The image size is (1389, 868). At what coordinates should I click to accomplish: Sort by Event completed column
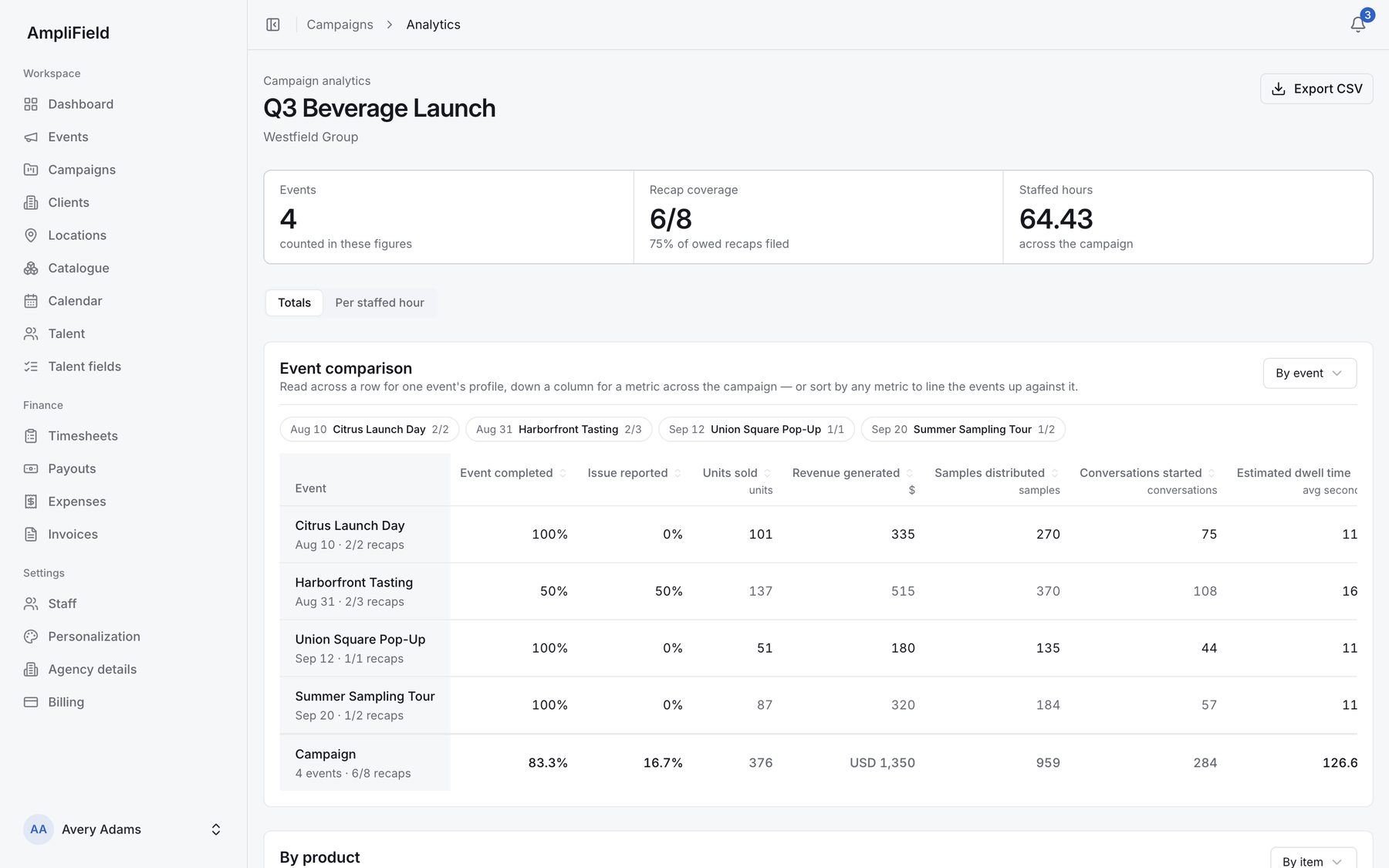click(x=513, y=473)
